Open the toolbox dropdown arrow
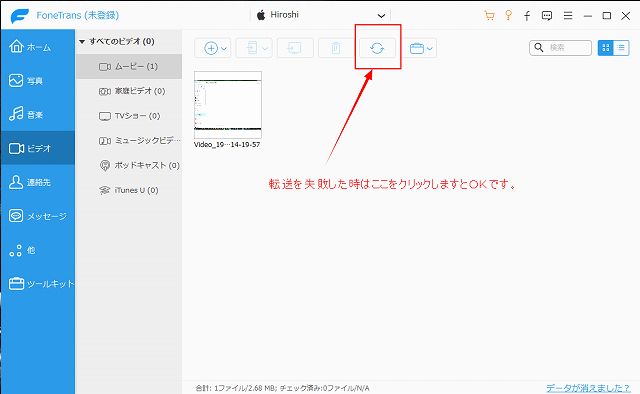 pyautogui.click(x=429, y=49)
